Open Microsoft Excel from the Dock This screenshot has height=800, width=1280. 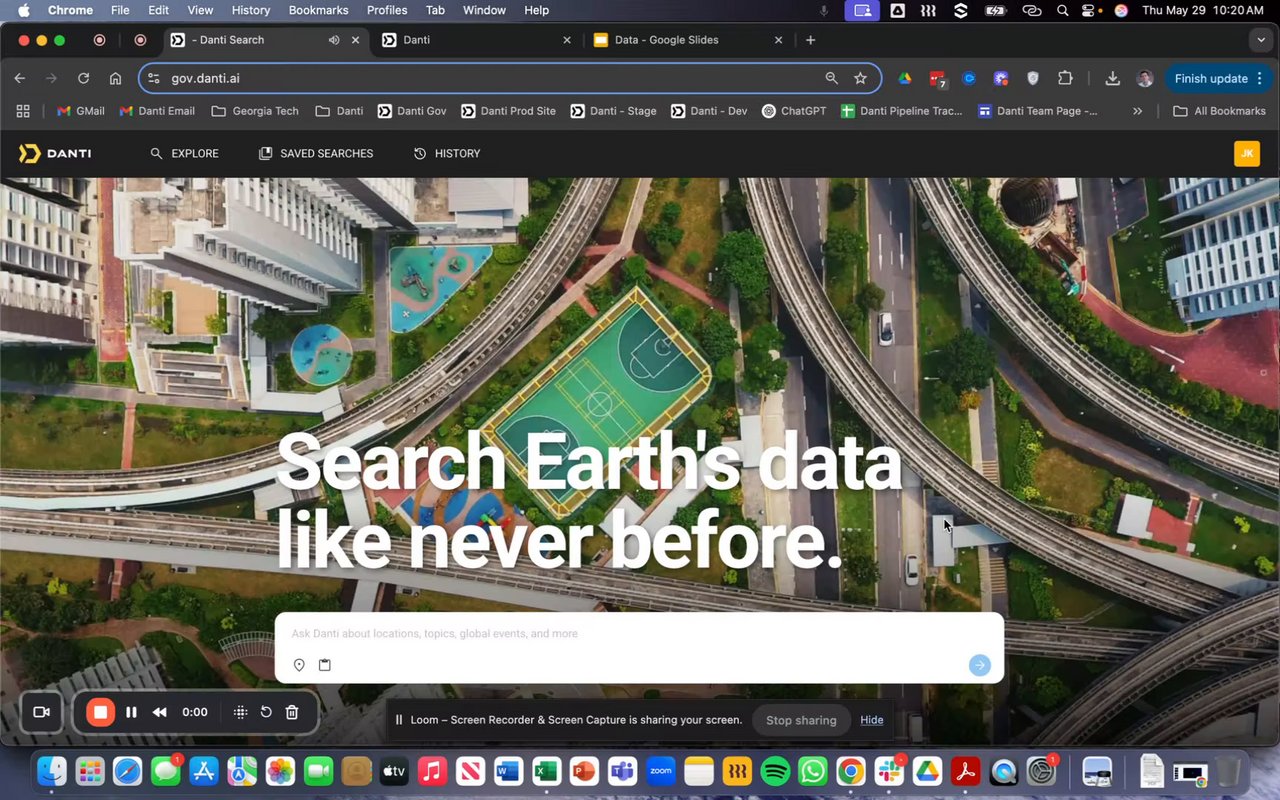click(x=546, y=771)
